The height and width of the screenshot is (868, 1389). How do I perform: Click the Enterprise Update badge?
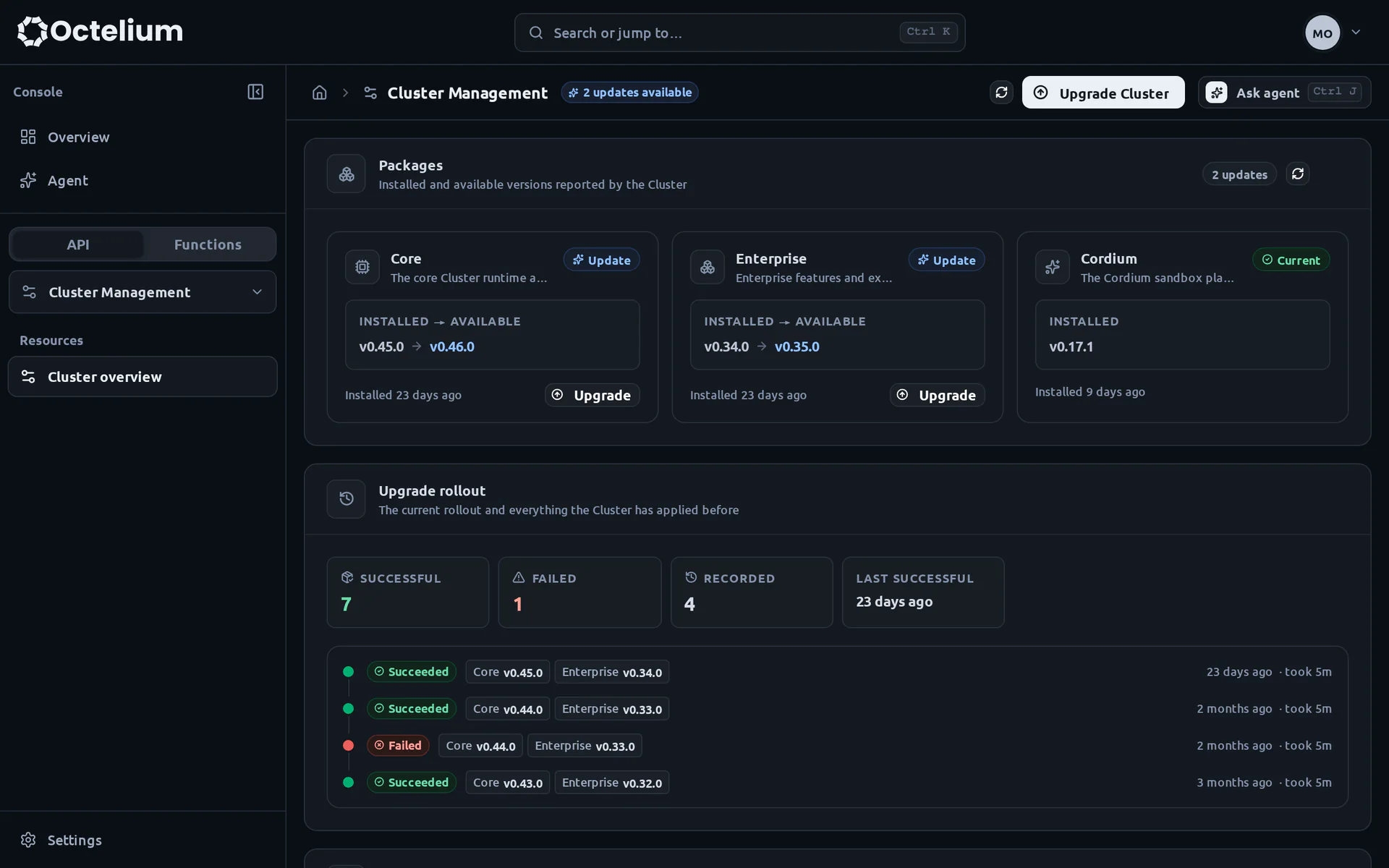click(947, 260)
